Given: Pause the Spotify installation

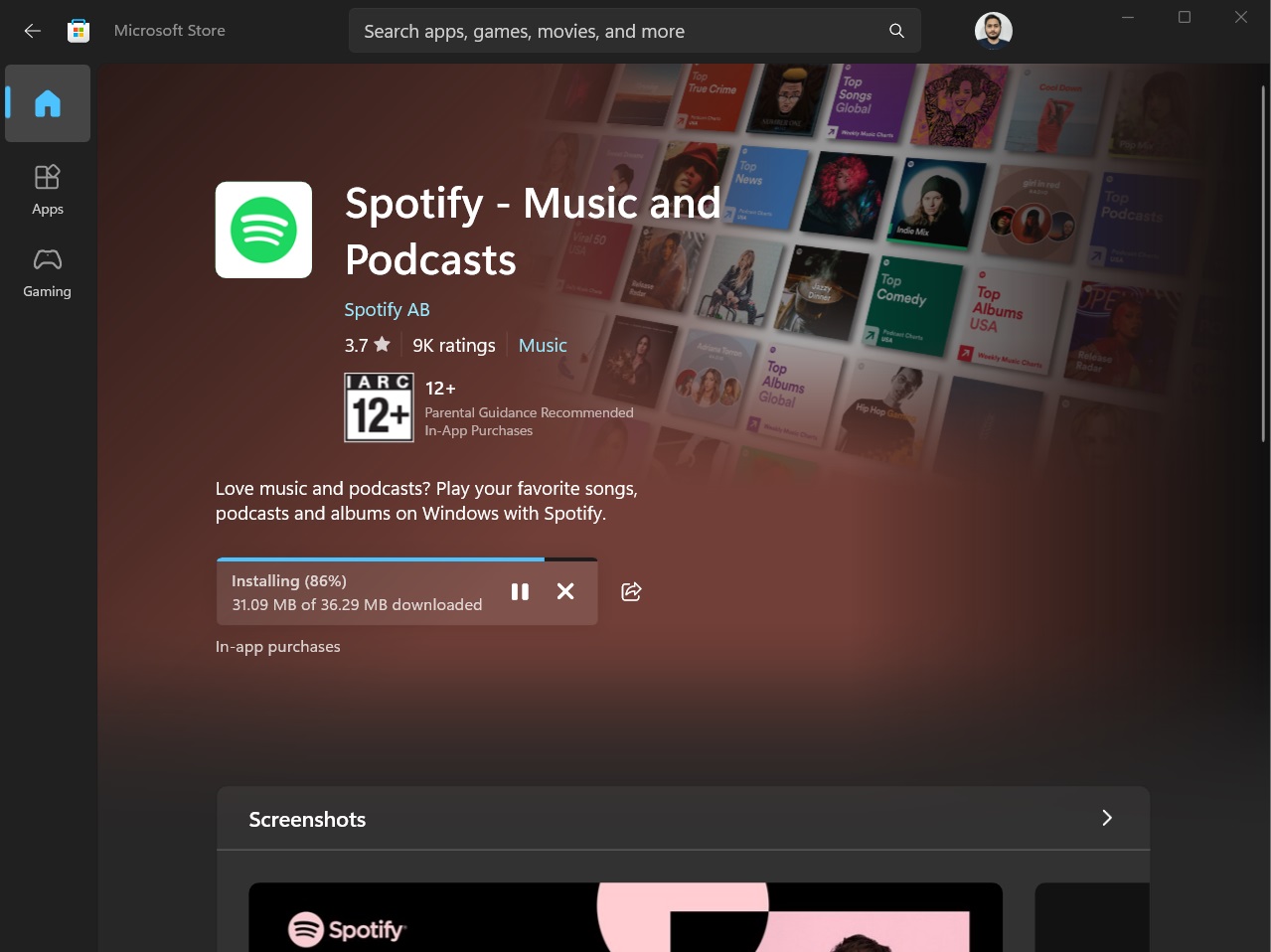Looking at the screenshot, I should tap(520, 591).
